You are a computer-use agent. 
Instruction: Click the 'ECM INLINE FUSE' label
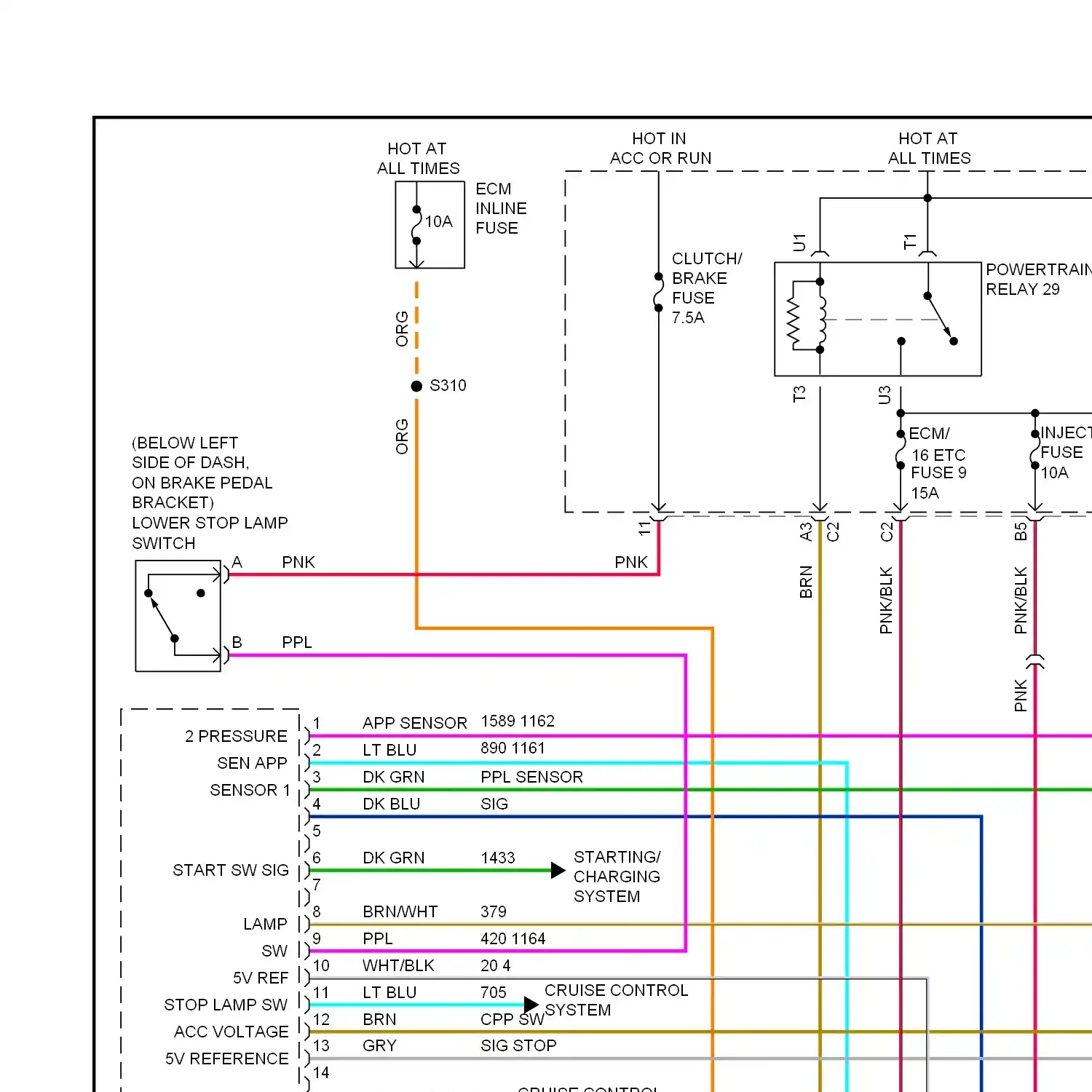click(501, 208)
